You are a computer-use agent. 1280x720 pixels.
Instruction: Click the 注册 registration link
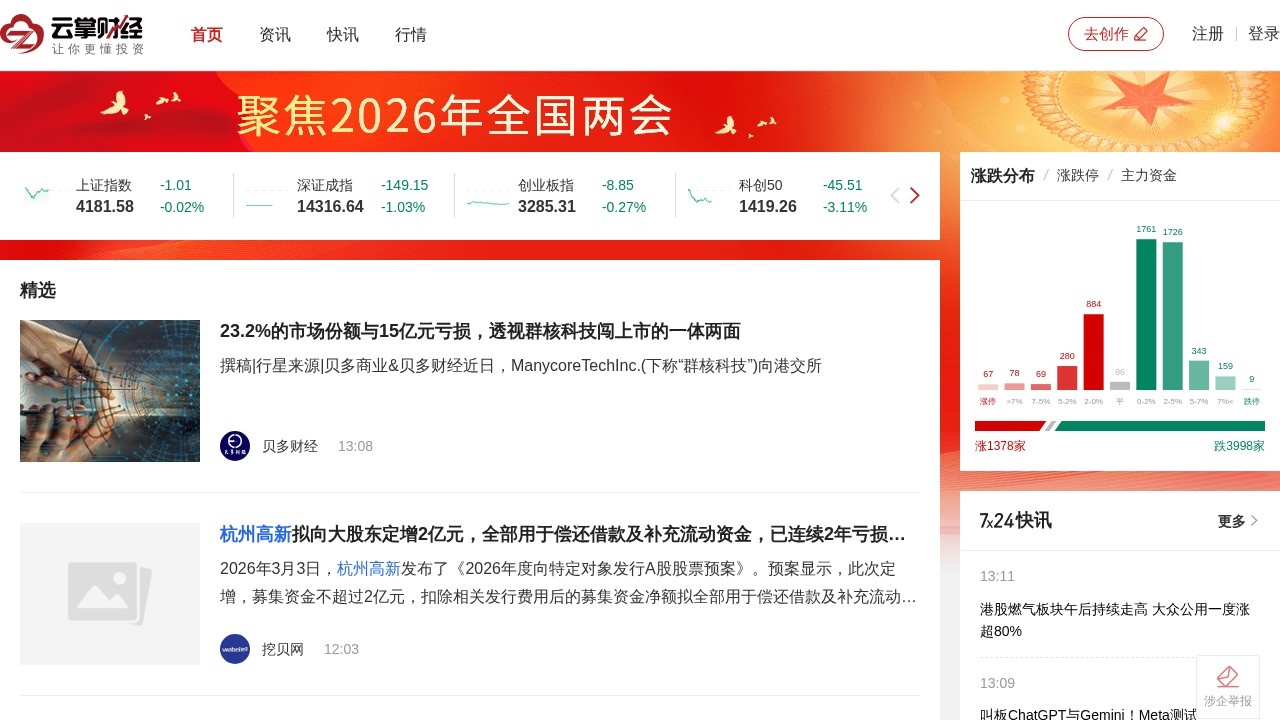coord(1207,33)
